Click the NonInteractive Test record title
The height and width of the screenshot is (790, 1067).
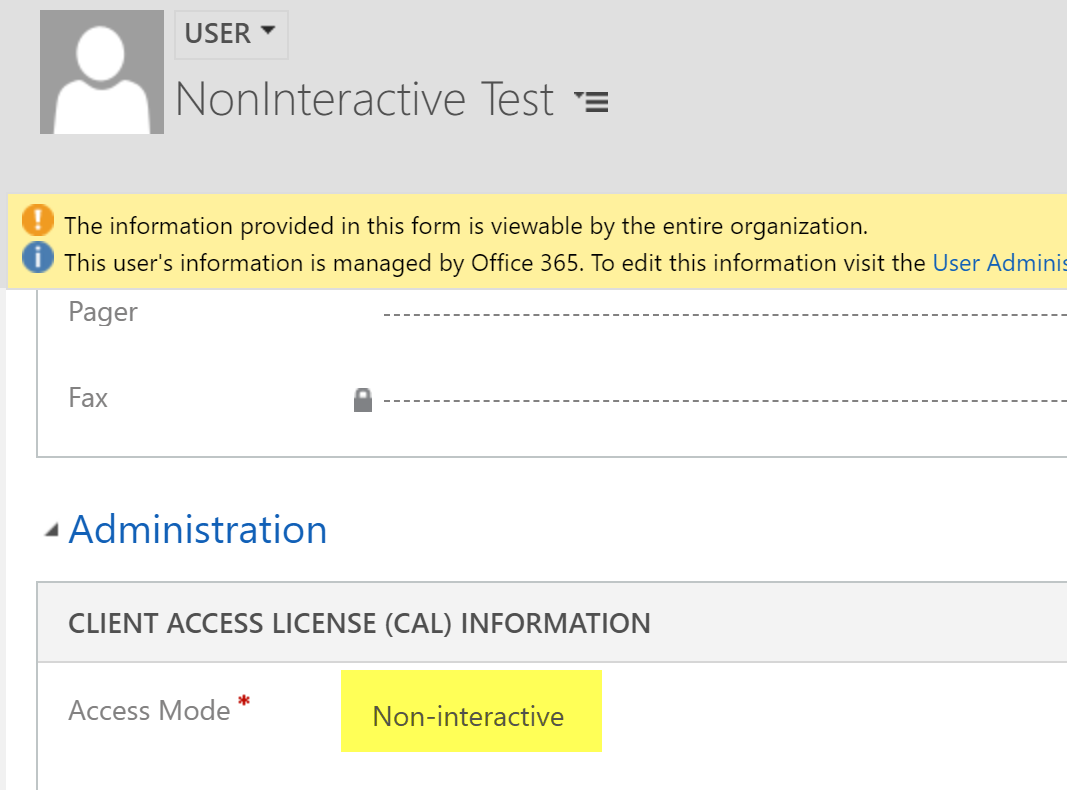click(365, 99)
